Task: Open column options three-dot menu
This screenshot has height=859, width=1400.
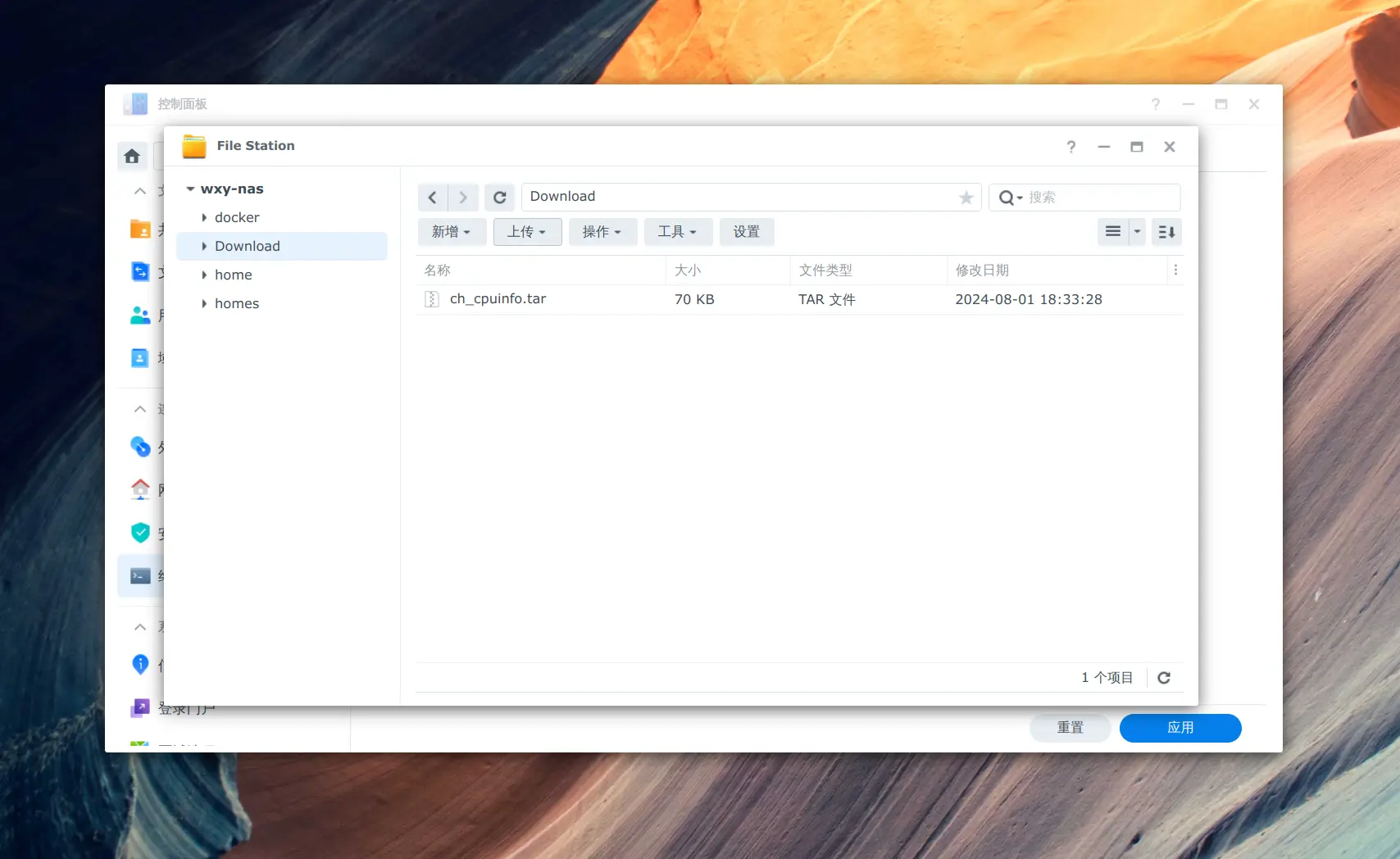Action: [x=1175, y=270]
